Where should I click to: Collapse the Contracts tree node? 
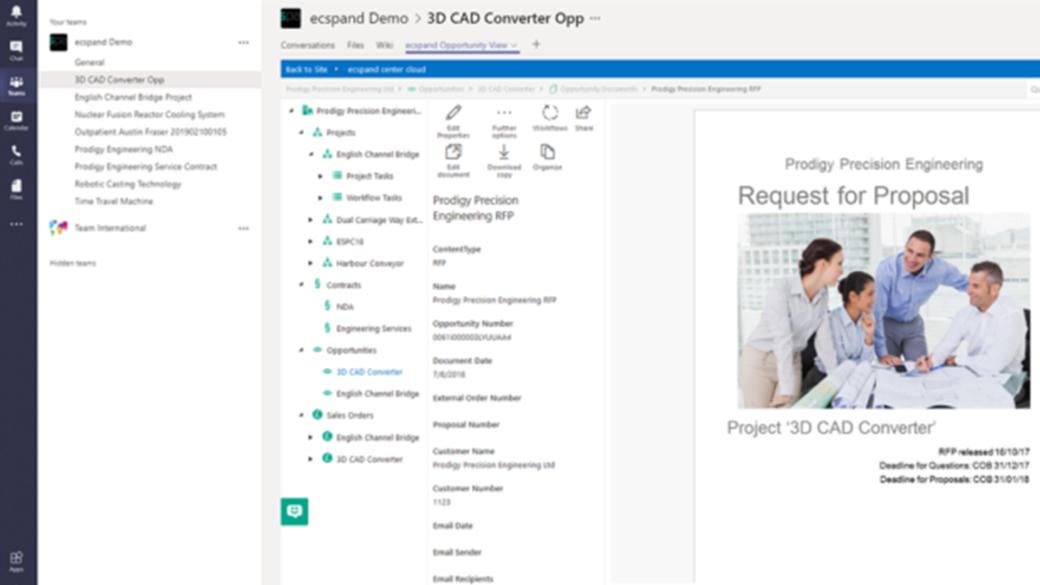click(x=301, y=285)
